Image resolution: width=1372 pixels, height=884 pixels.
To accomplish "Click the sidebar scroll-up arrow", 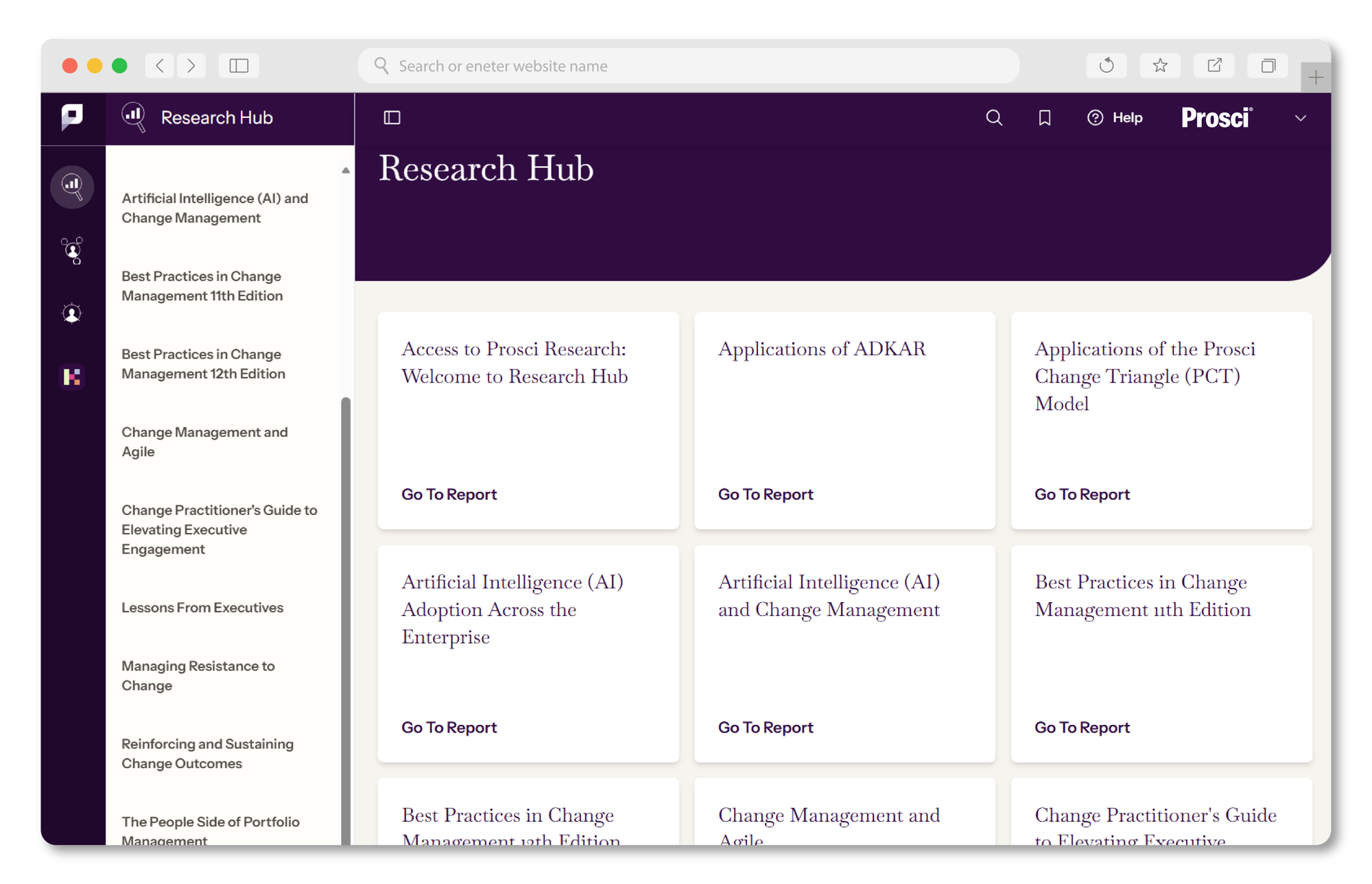I will tap(346, 170).
